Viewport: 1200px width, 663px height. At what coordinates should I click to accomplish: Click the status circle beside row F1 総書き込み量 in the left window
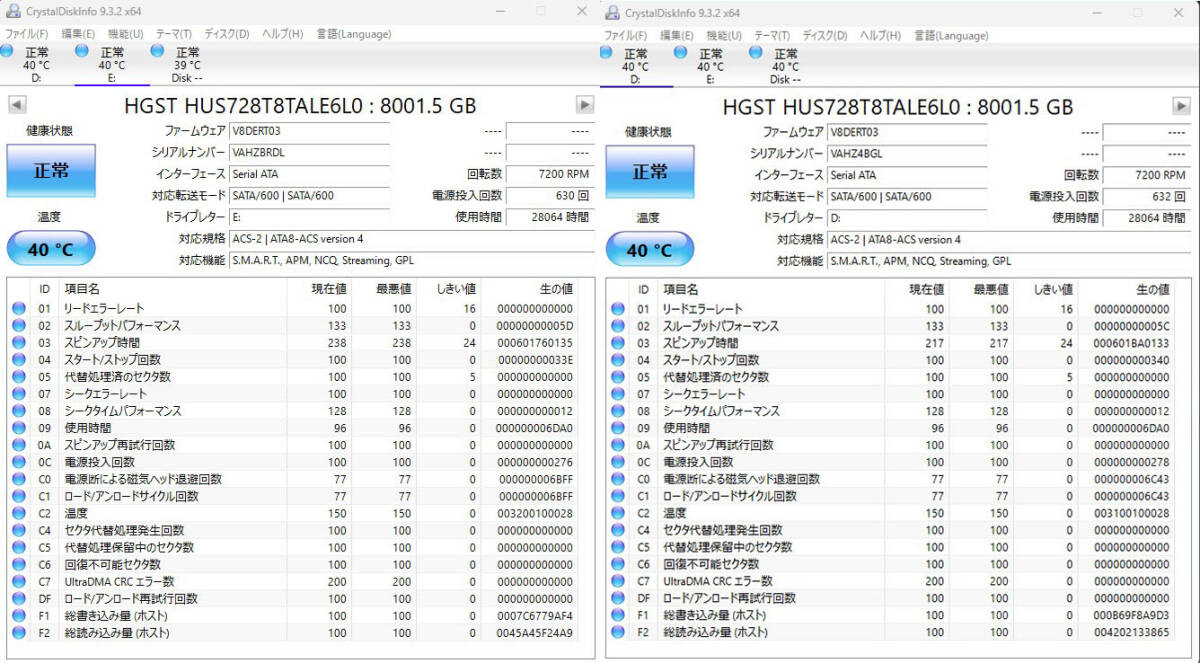pos(18,616)
